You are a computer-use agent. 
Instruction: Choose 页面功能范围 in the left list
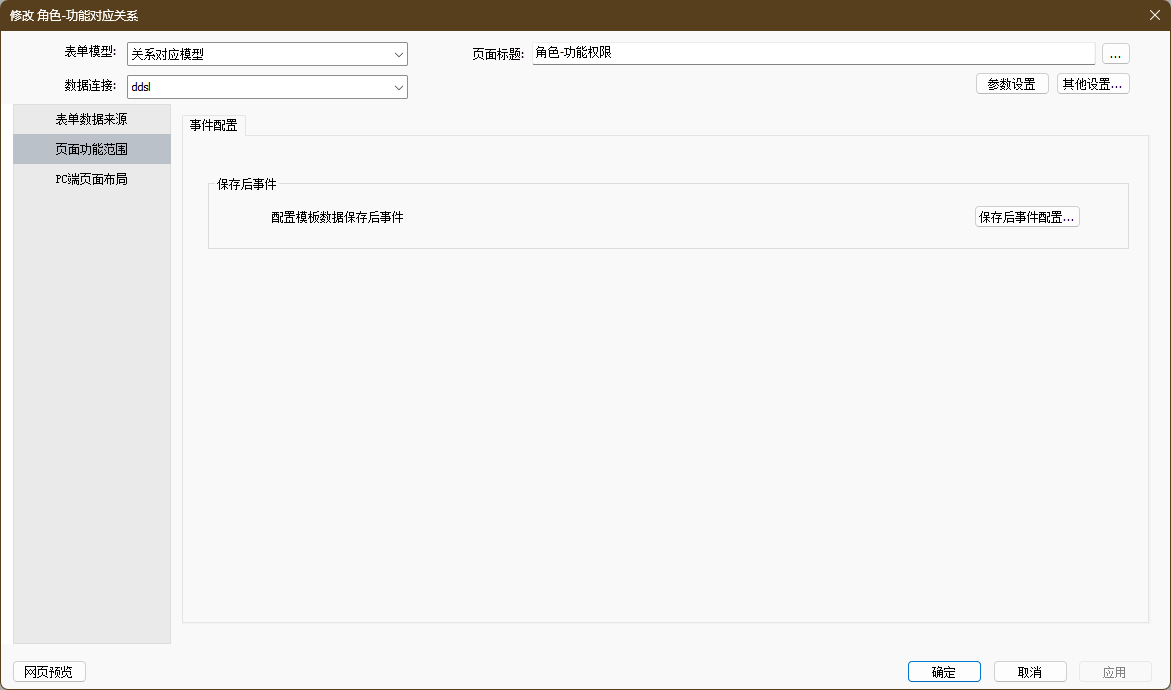coord(91,149)
